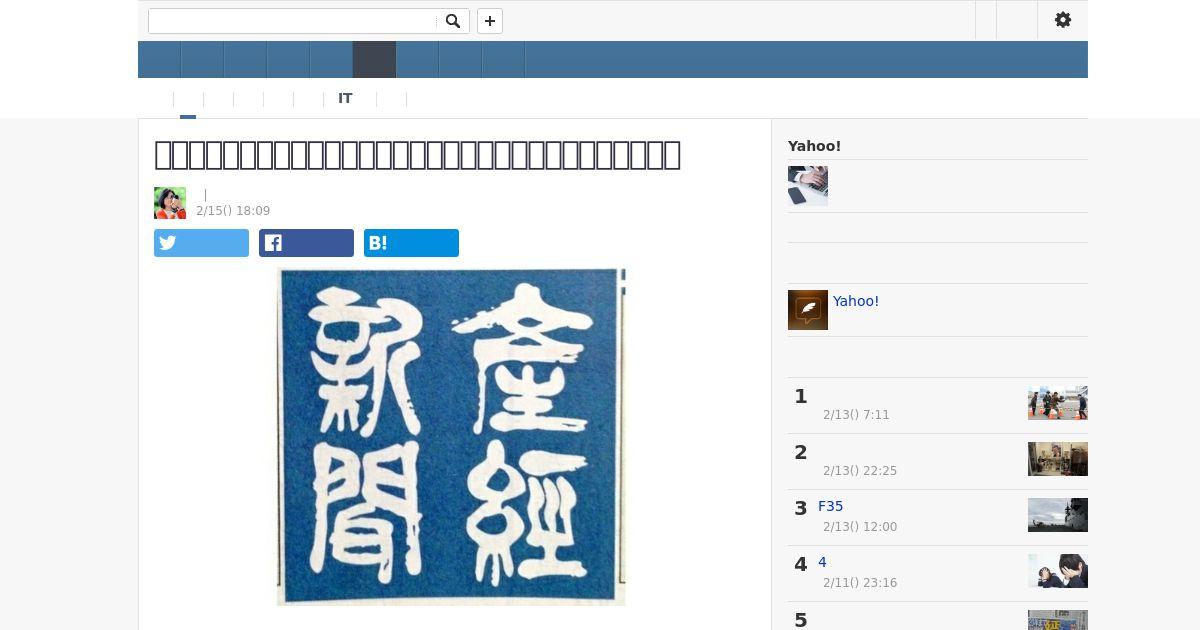Viewport: 1200px width, 630px height.
Task: Open the blue newspaper logo article image
Action: (451, 436)
